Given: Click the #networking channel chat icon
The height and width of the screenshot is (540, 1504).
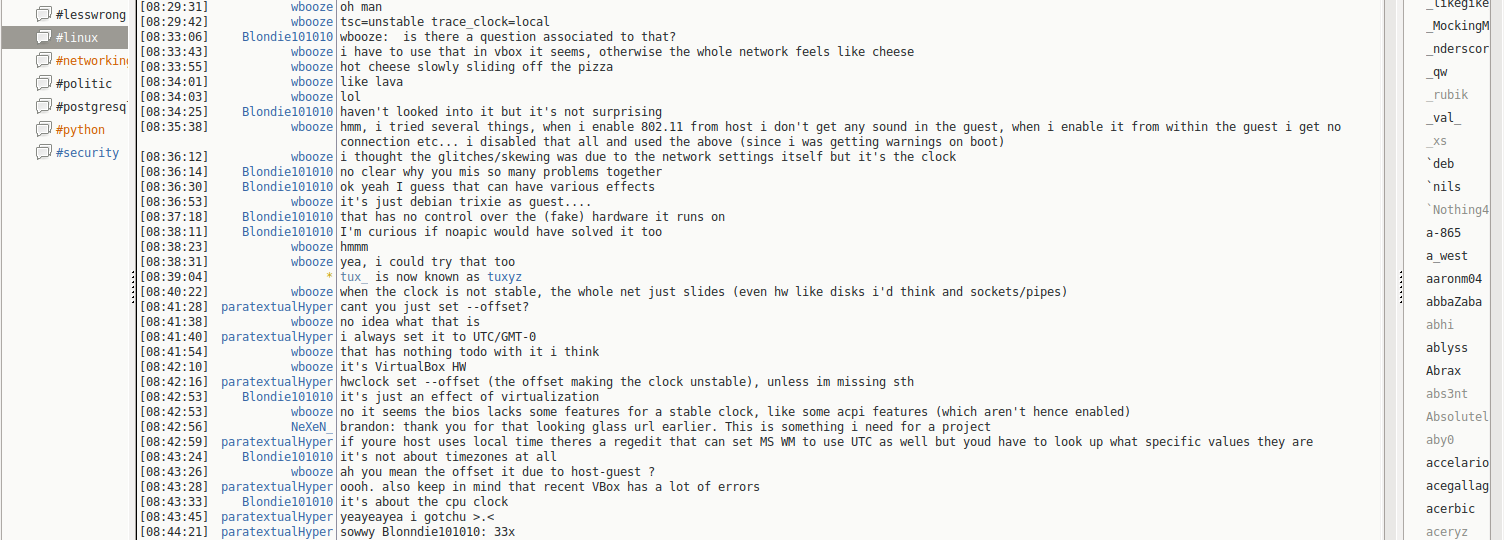Looking at the screenshot, I should point(43,60).
